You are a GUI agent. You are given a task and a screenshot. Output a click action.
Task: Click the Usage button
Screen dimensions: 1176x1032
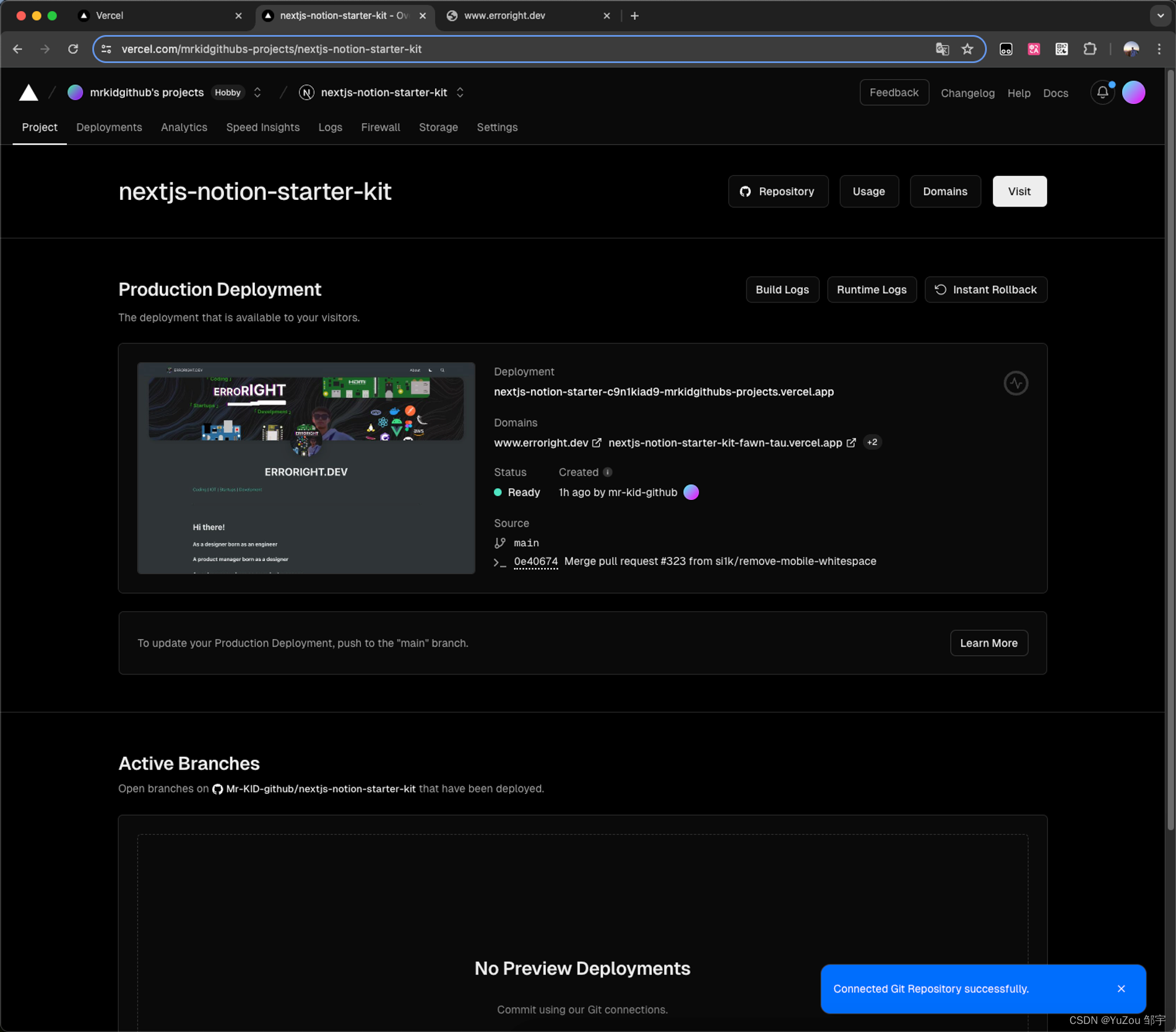point(868,192)
